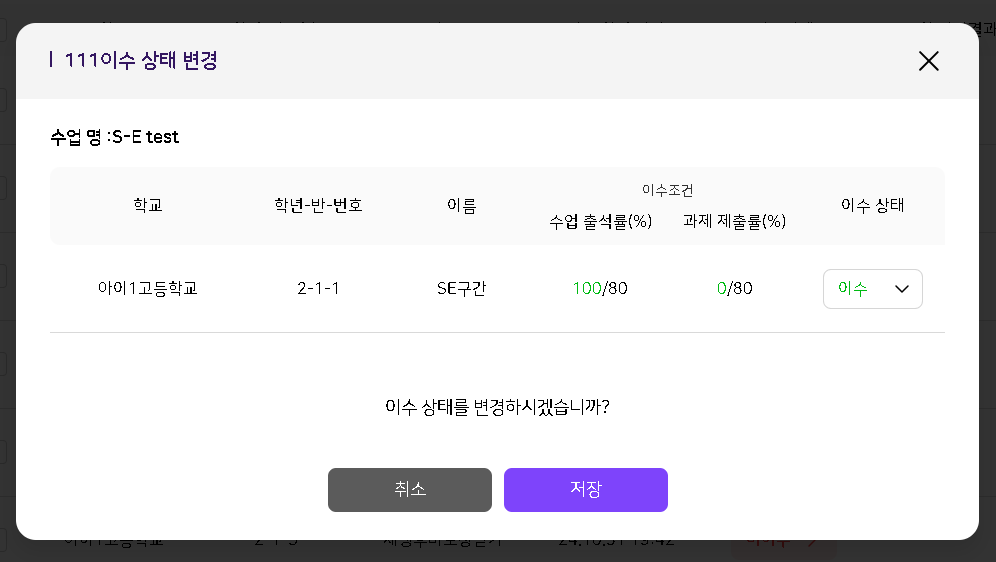This screenshot has height=562, width=996.
Task: Save changes with the 저장 button
Action: pos(585,490)
